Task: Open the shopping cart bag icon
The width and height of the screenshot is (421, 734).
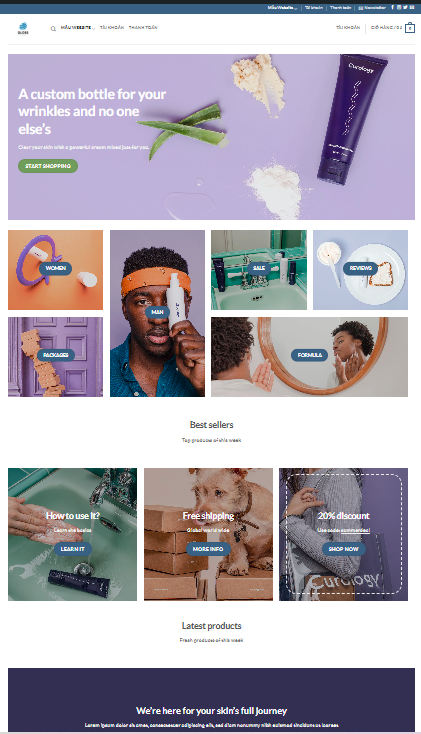Action: point(410,28)
